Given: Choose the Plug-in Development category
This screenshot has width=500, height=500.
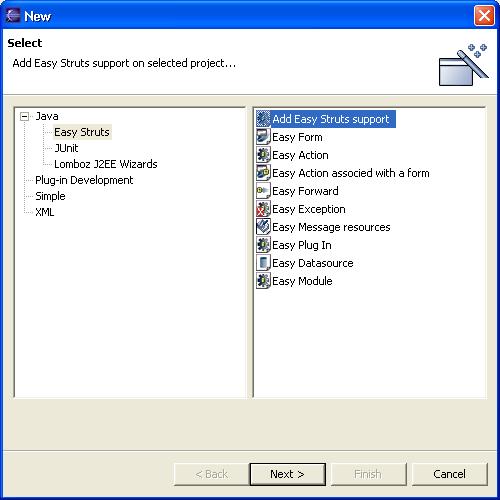Looking at the screenshot, I should (x=84, y=180).
